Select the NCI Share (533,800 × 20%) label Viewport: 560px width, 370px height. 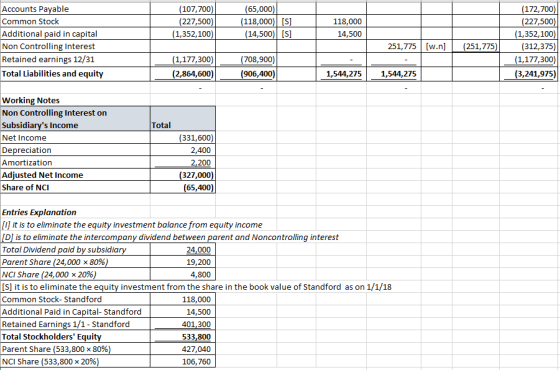(x=50, y=361)
